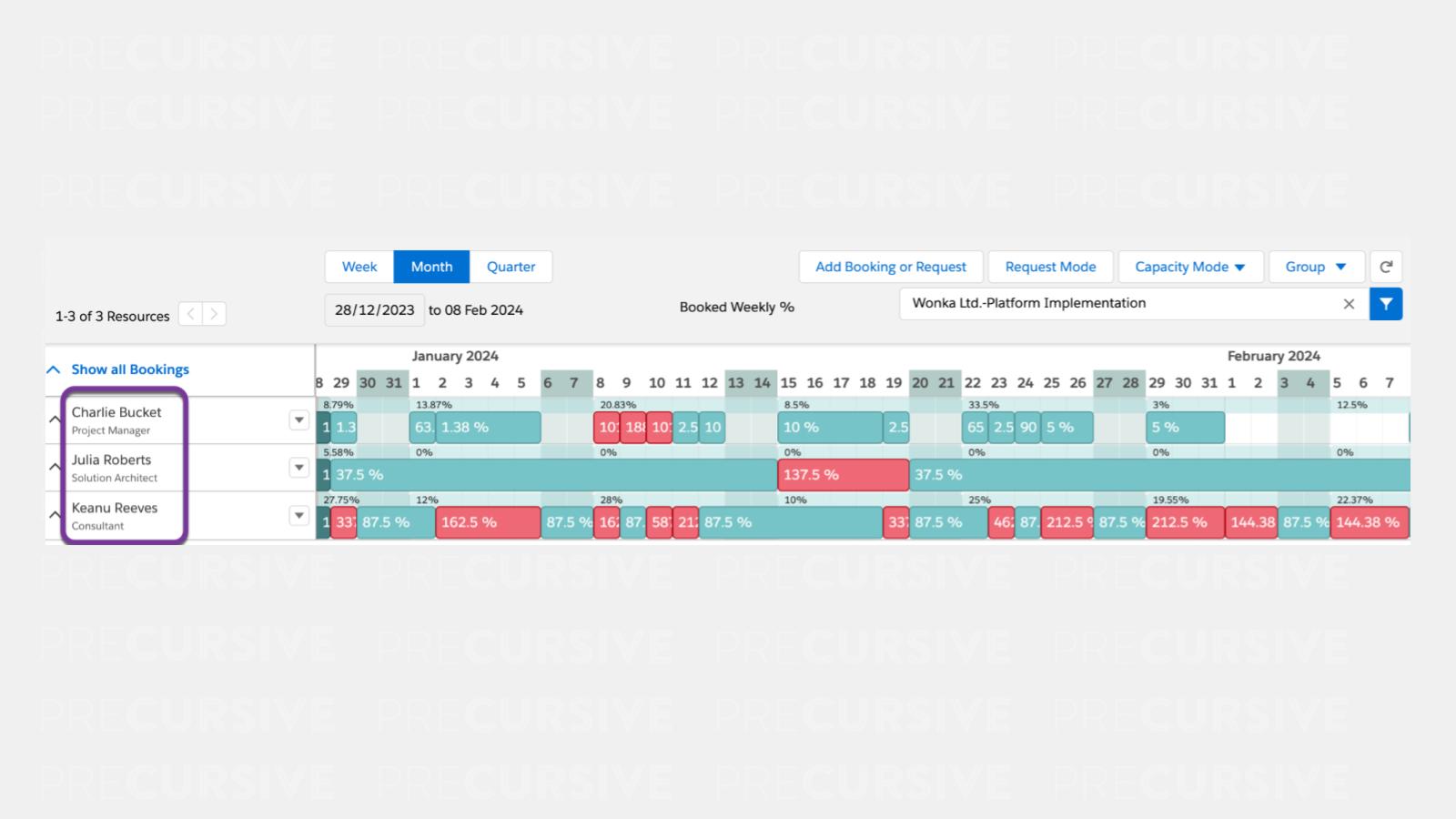Viewport: 1456px width, 819px height.
Task: Click Julia Roberts' Solution Architect role text
Action: pos(115,478)
